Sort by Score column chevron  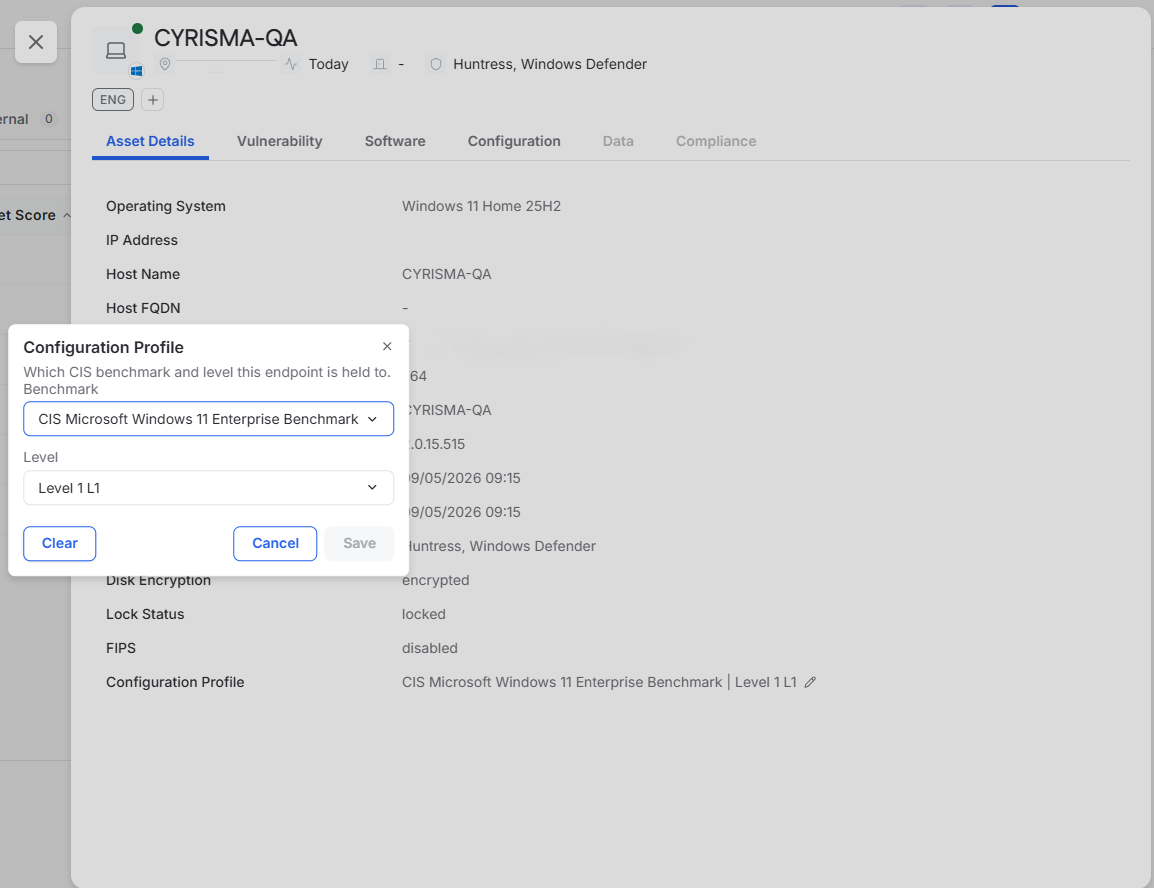point(67,216)
